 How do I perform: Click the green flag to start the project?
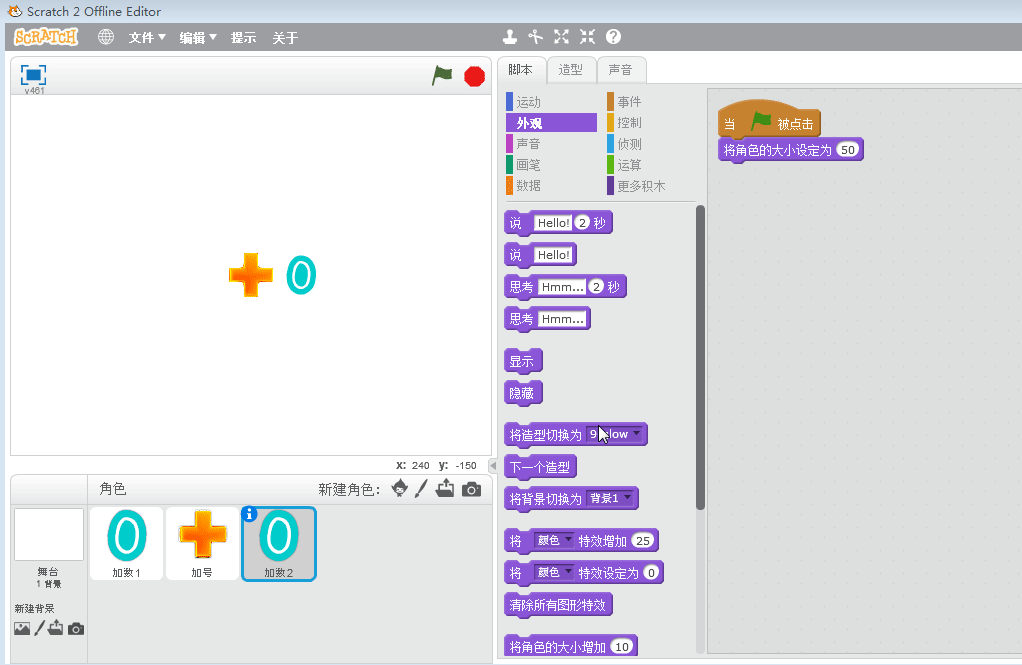click(442, 76)
